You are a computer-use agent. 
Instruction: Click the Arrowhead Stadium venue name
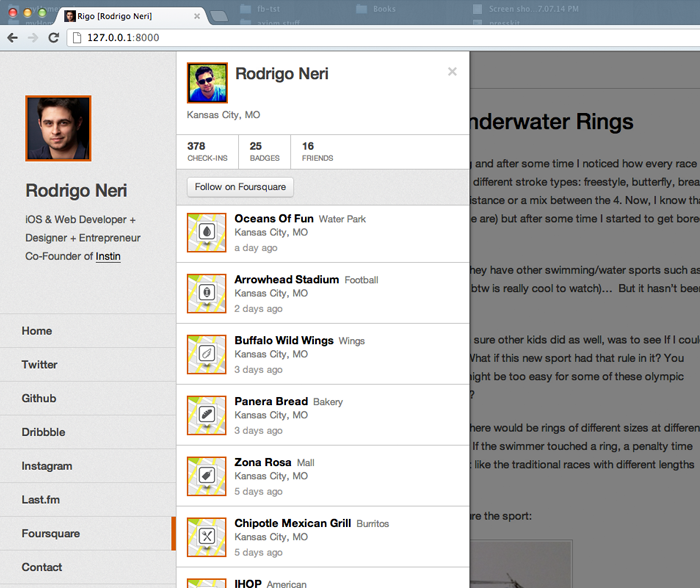[287, 279]
